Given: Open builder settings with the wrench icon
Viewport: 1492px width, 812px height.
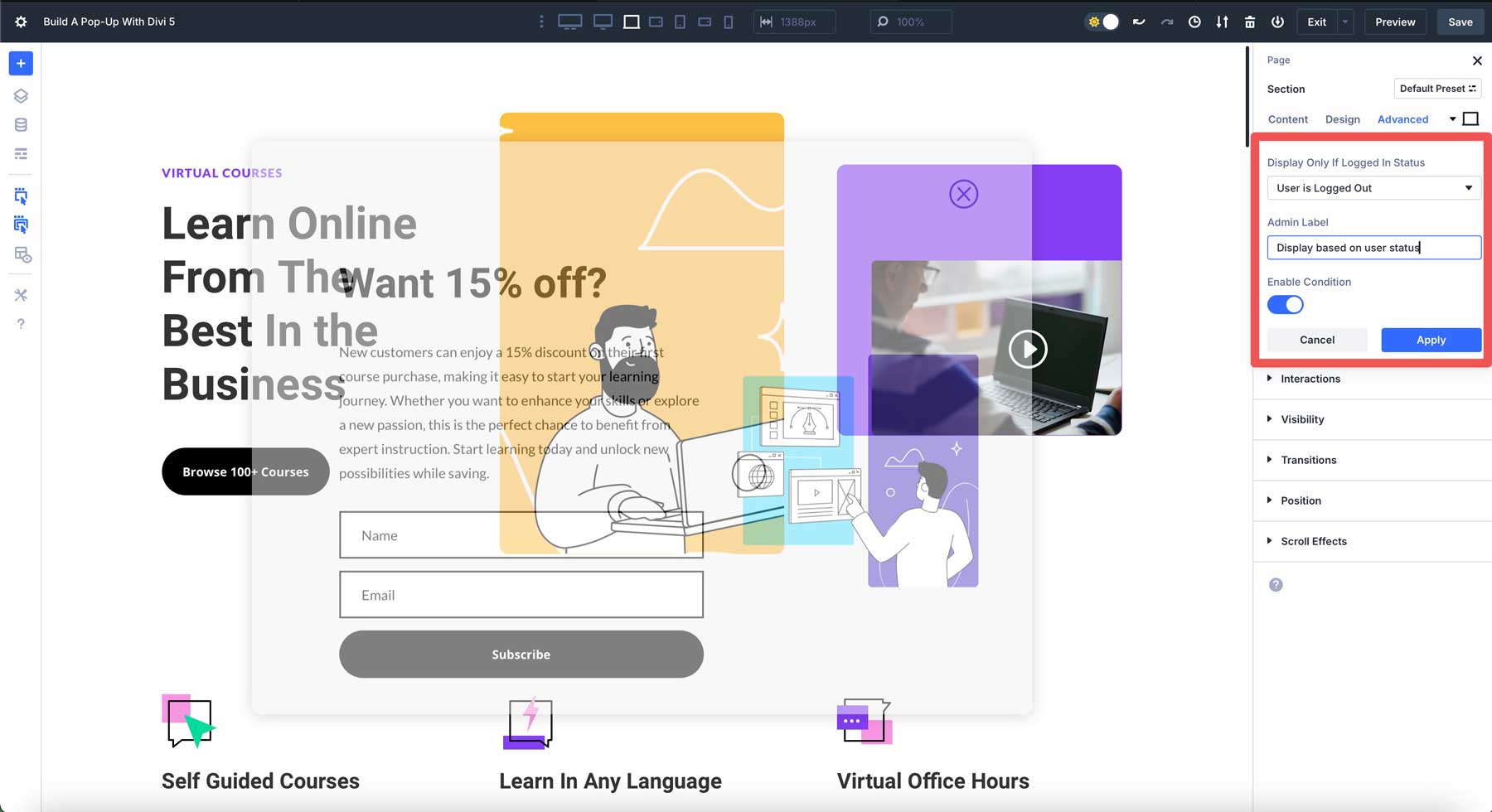Looking at the screenshot, I should 21,294.
